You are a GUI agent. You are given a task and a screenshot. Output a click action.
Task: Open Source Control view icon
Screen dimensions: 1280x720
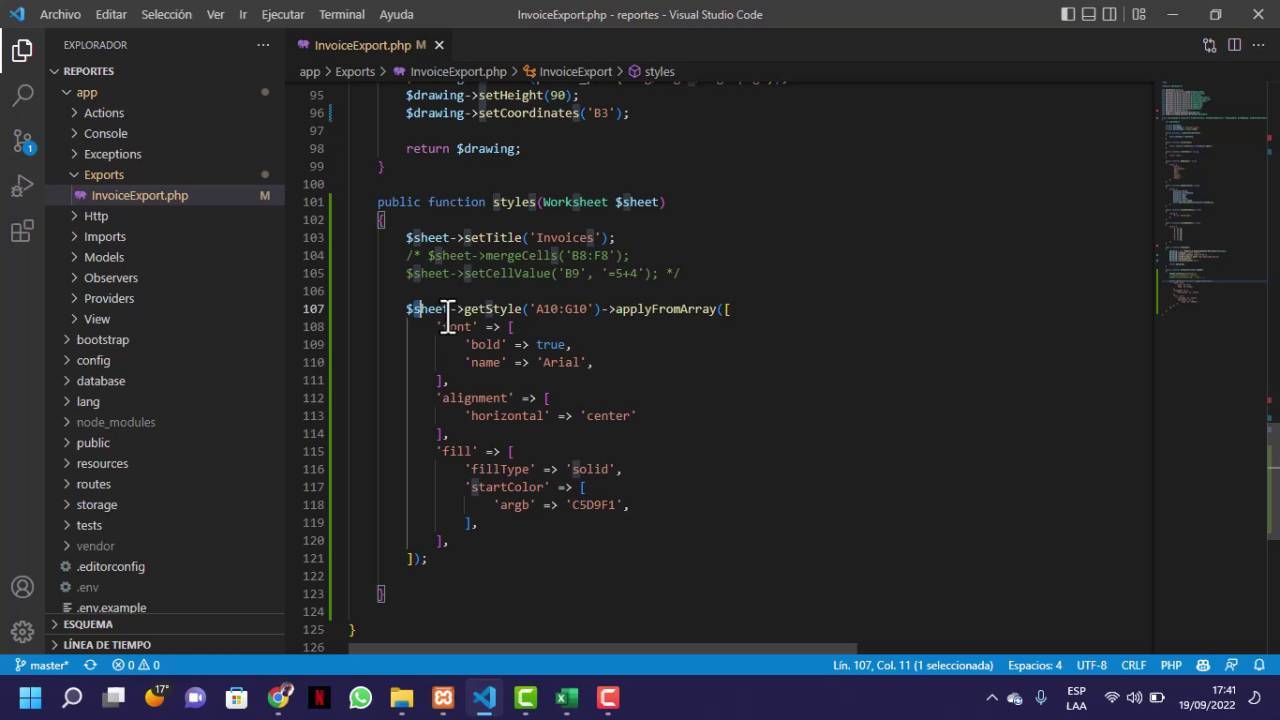click(x=22, y=141)
